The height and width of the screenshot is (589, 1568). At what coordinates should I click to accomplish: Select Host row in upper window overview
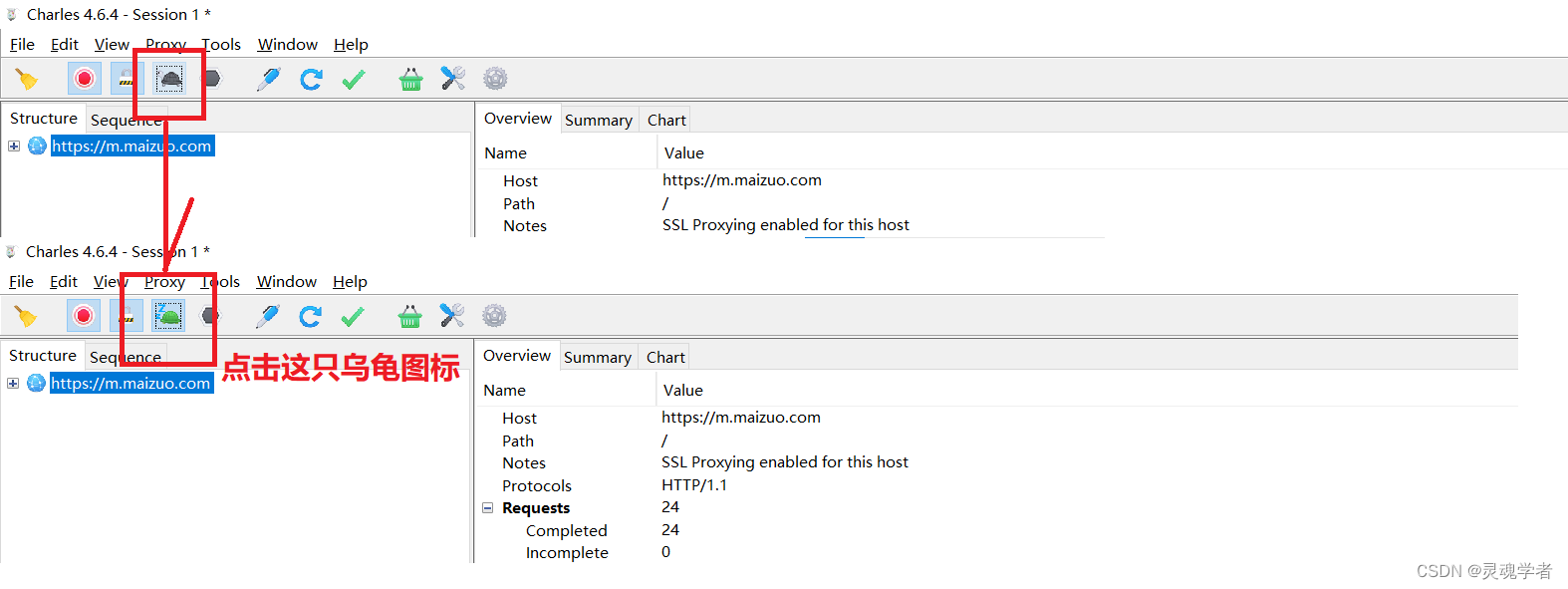click(520, 180)
